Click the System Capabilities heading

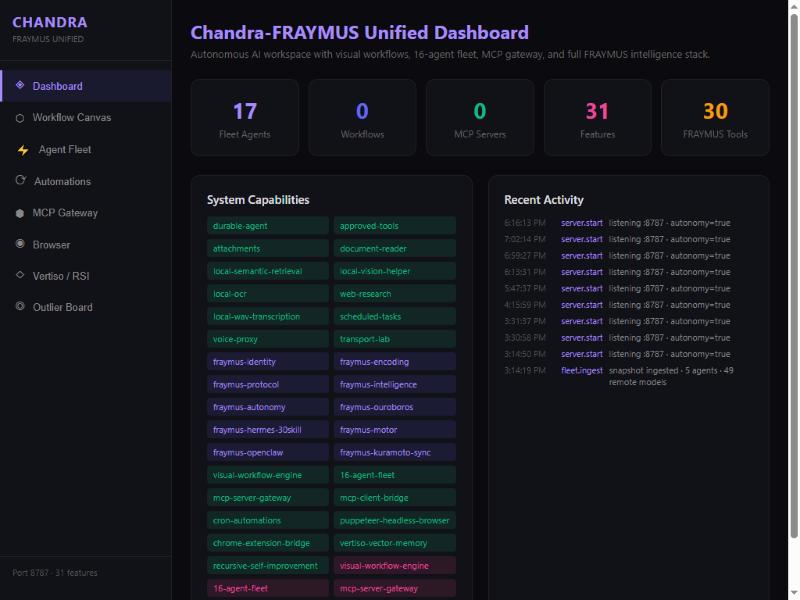coord(258,200)
